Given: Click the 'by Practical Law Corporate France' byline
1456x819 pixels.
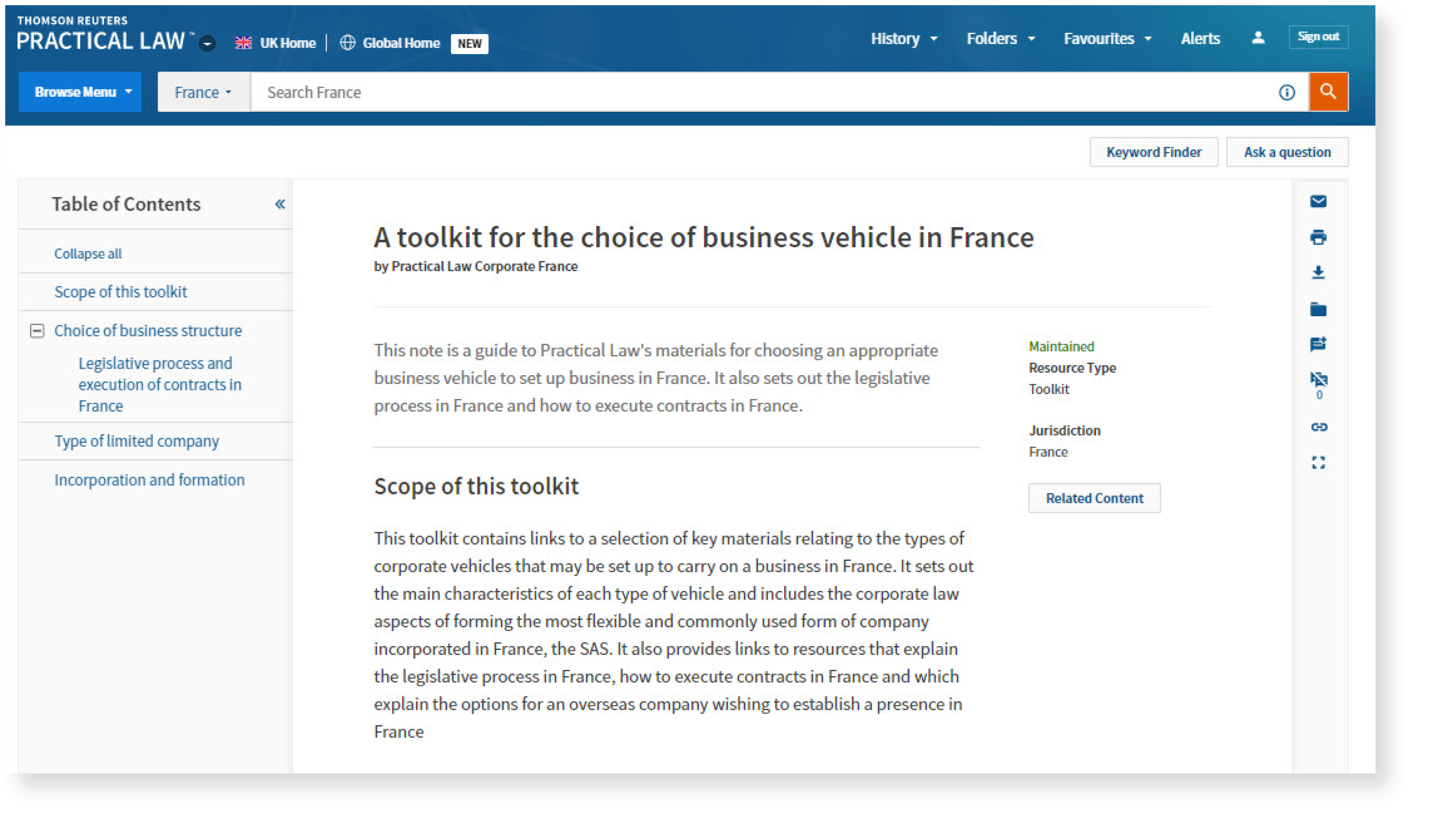Looking at the screenshot, I should pyautogui.click(x=475, y=266).
